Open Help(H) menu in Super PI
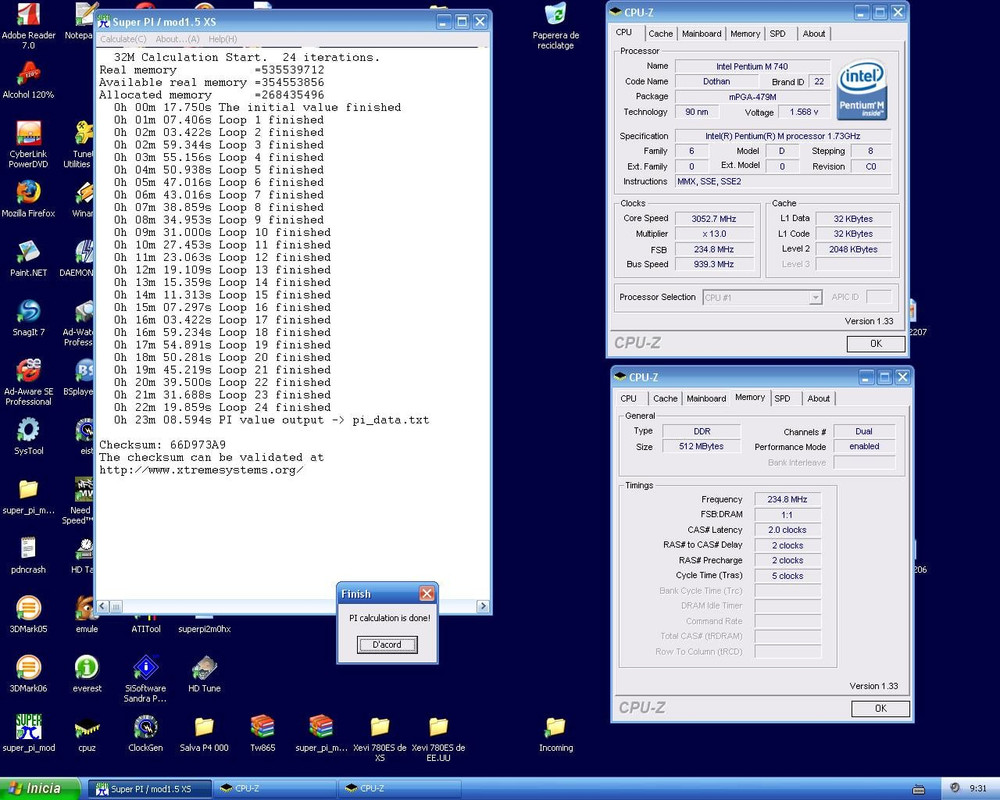 coord(223,39)
